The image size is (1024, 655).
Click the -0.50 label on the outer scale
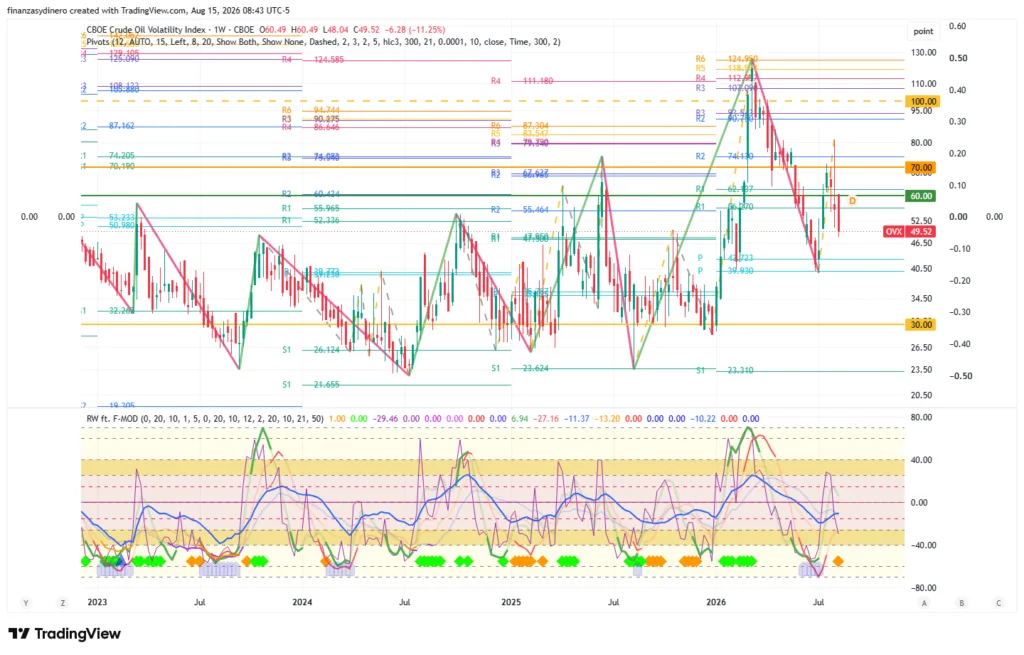(960, 376)
